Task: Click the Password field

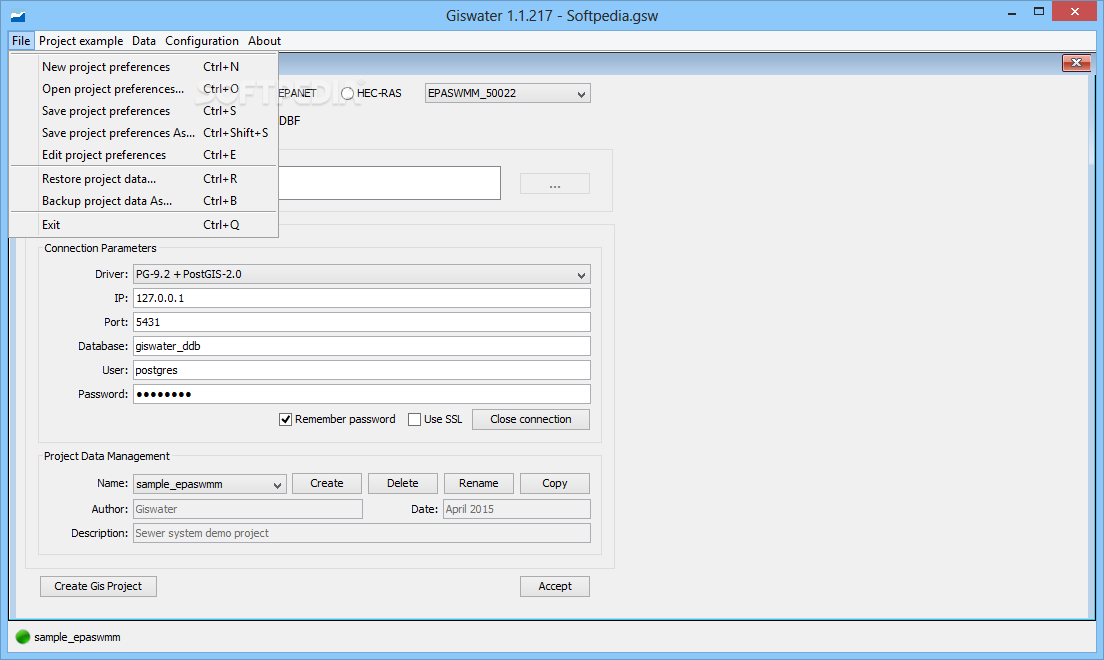Action: (x=362, y=394)
